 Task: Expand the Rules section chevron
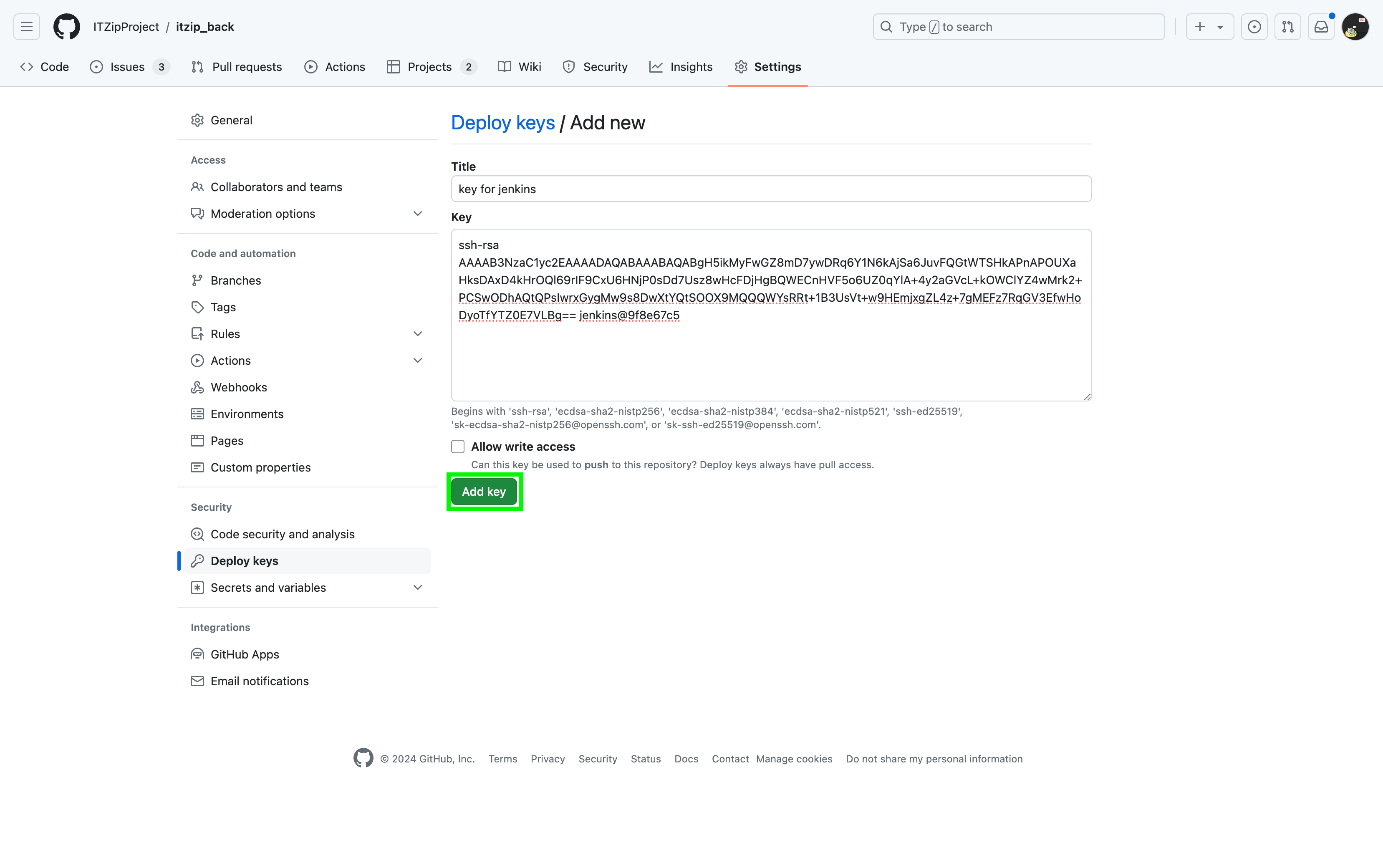click(417, 333)
